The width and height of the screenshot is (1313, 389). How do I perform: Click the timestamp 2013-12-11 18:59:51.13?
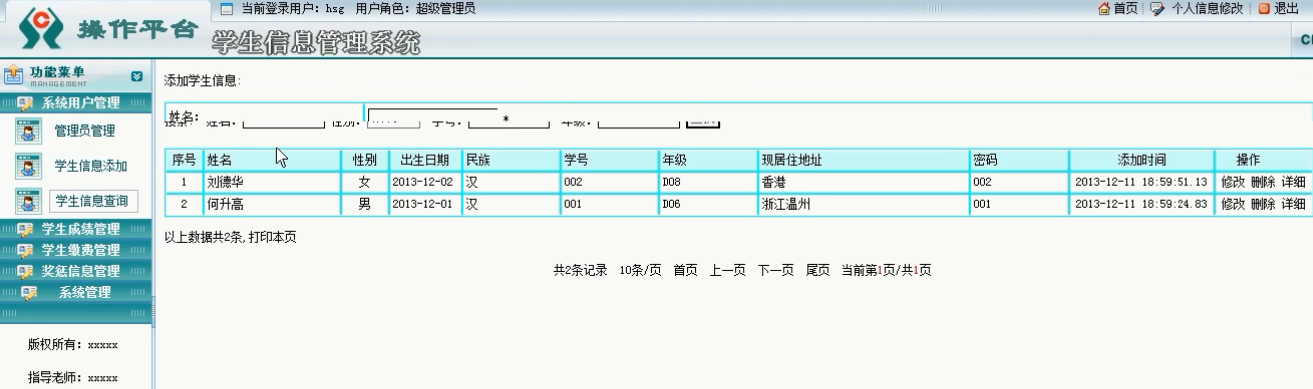pyautogui.click(x=1141, y=182)
